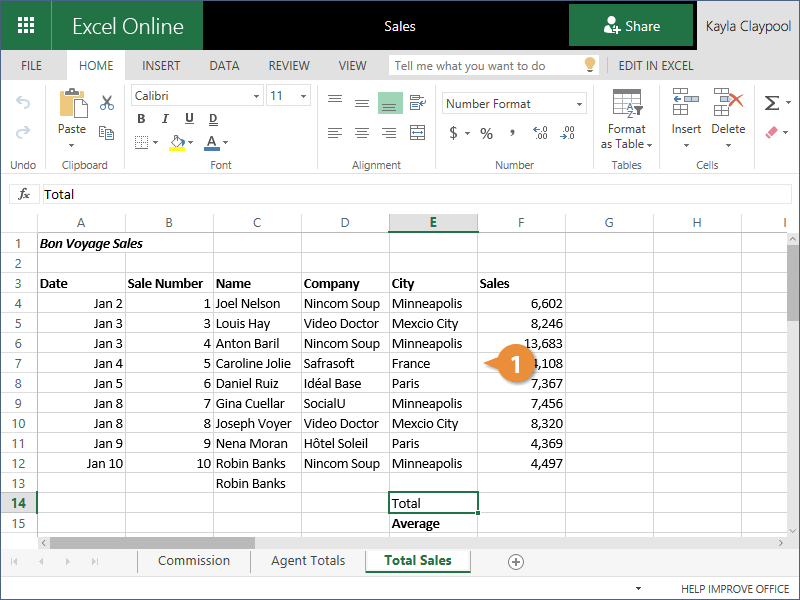Apply currency format with dollar sign icon
800x600 pixels.
tap(453, 133)
